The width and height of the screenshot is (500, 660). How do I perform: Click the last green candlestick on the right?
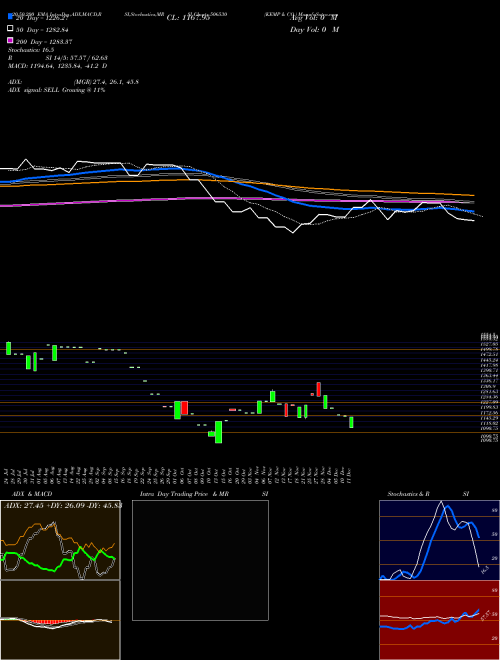(351, 422)
